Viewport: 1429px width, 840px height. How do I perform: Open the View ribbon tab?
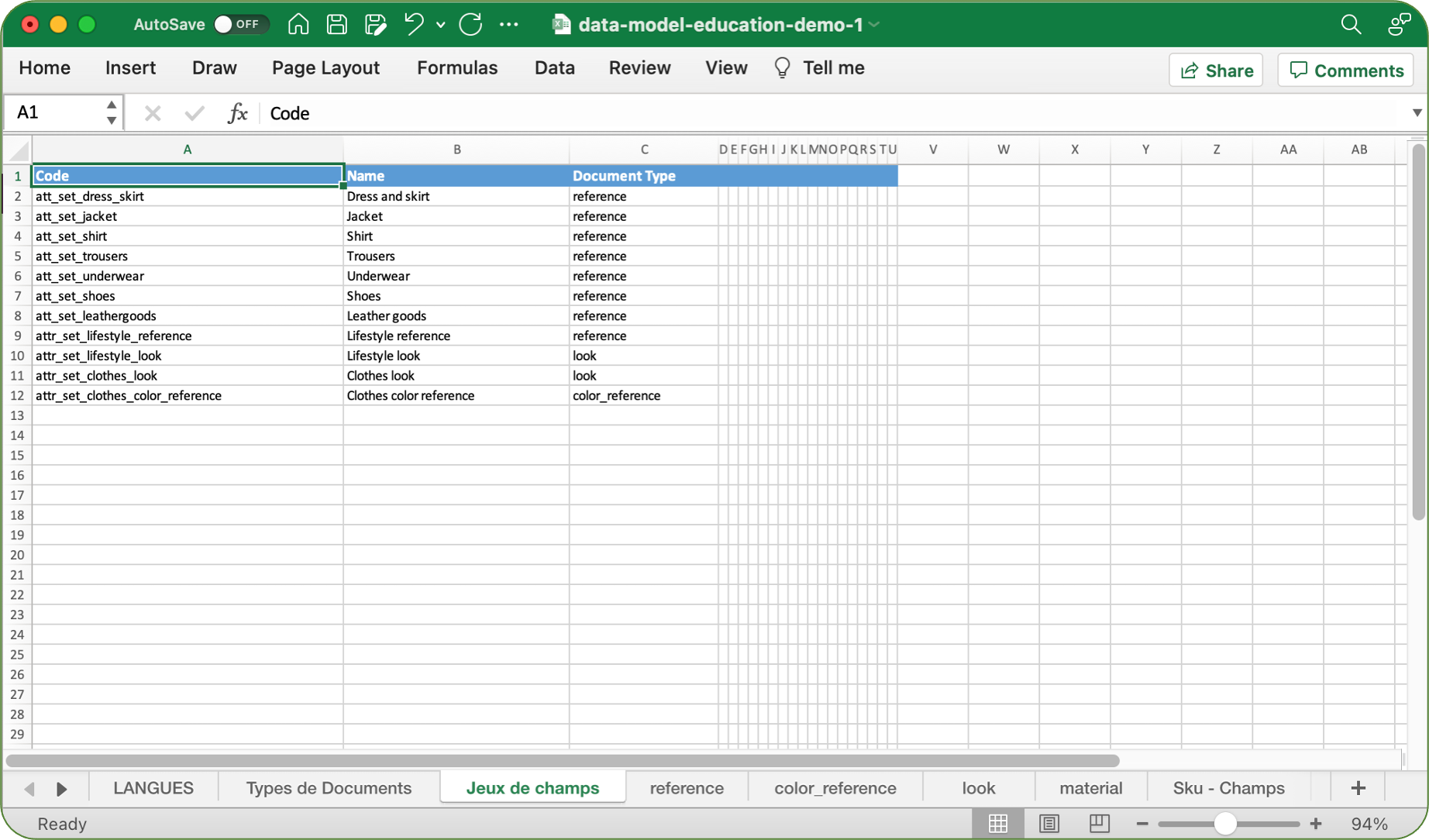click(x=726, y=68)
